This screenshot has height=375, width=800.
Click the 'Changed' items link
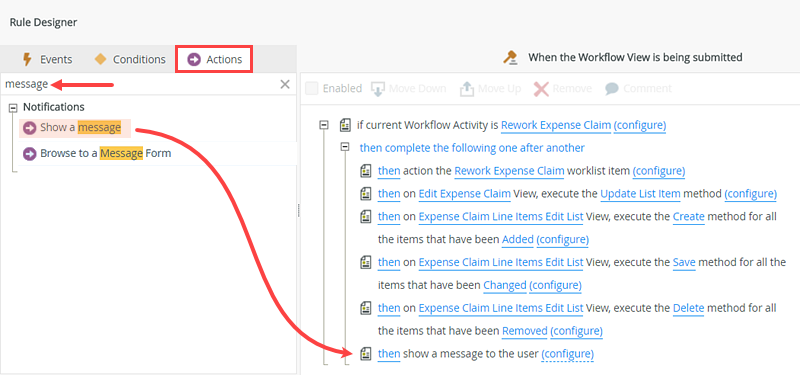[x=505, y=285]
